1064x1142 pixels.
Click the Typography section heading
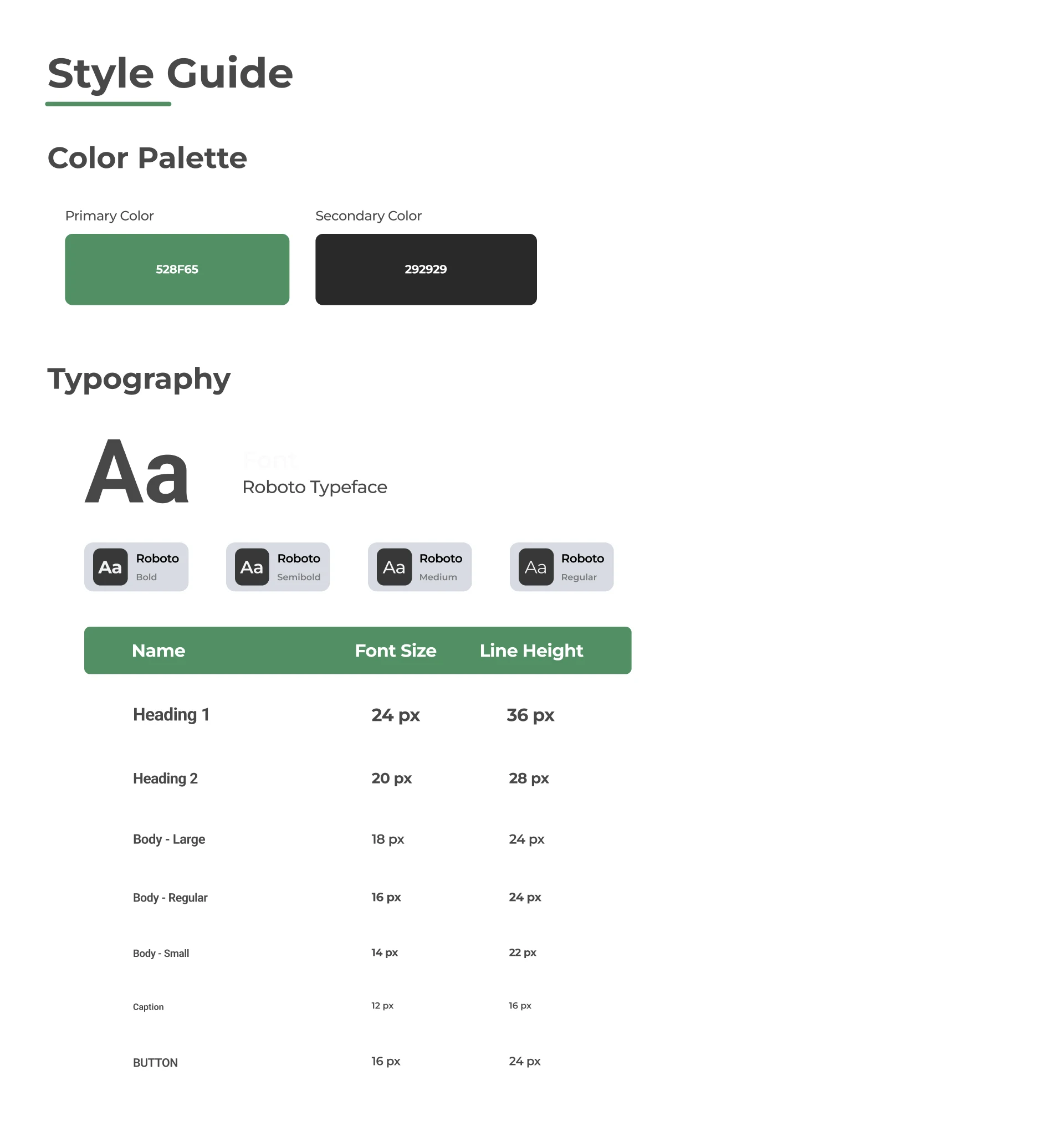point(139,379)
